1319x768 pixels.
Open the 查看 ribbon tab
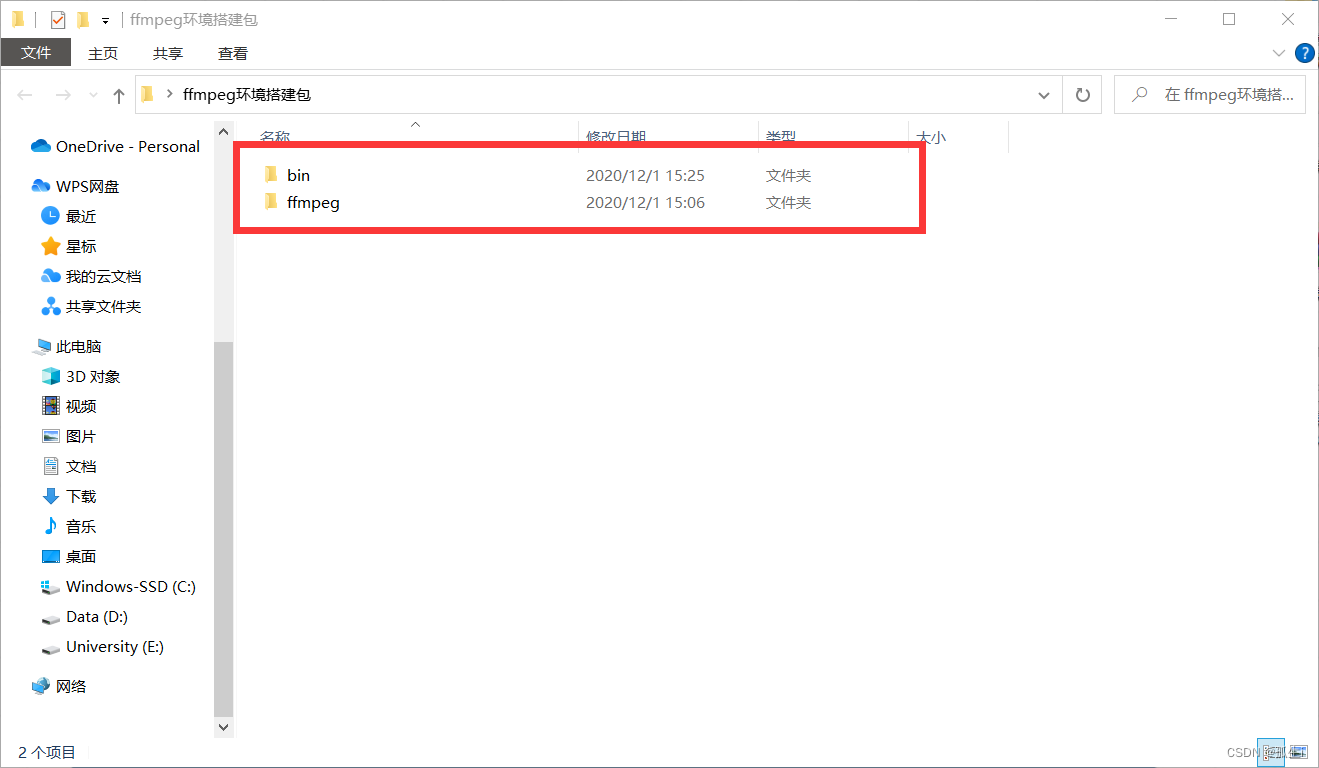coord(233,53)
